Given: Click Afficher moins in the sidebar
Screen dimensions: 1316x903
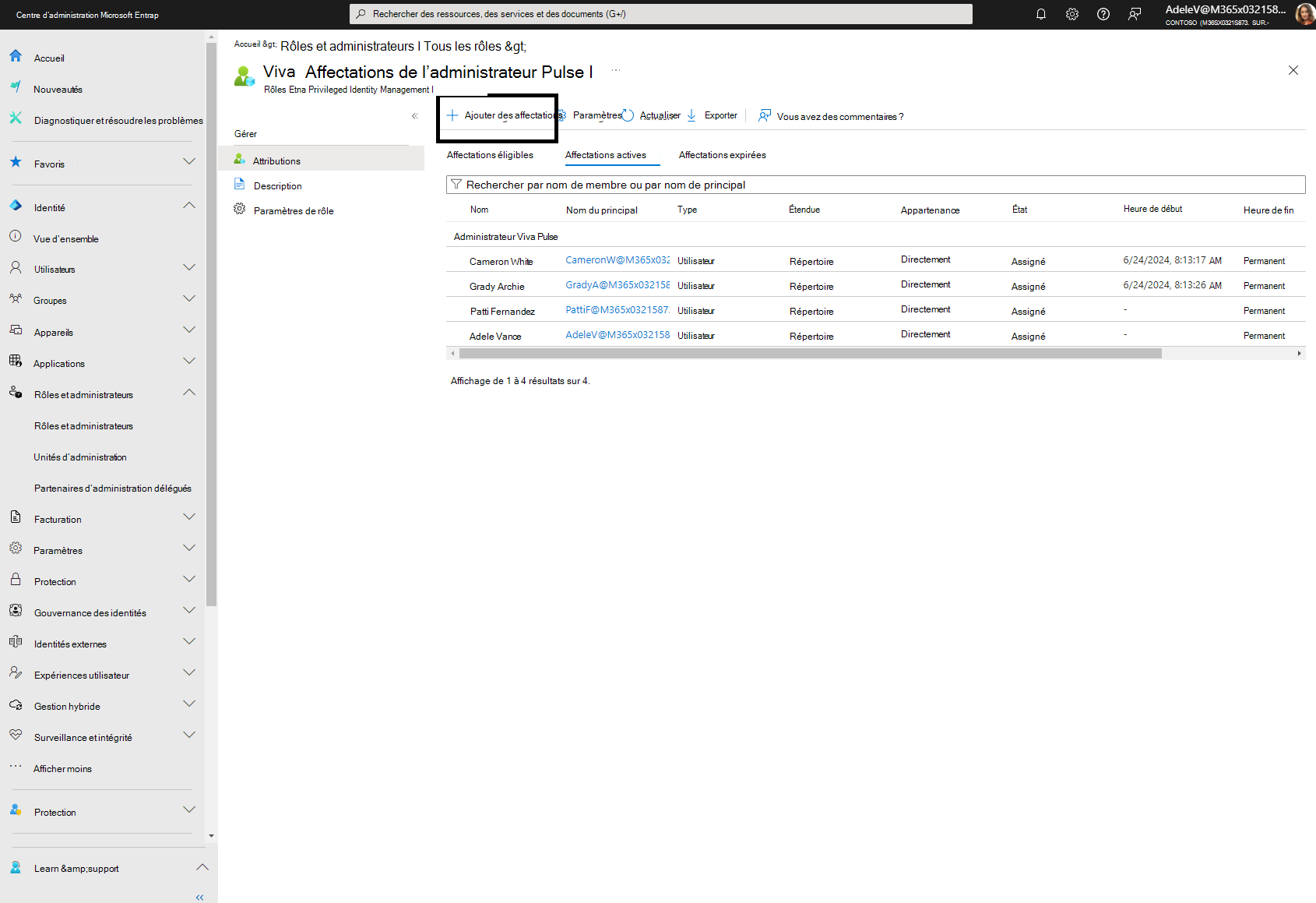Looking at the screenshot, I should (x=62, y=769).
